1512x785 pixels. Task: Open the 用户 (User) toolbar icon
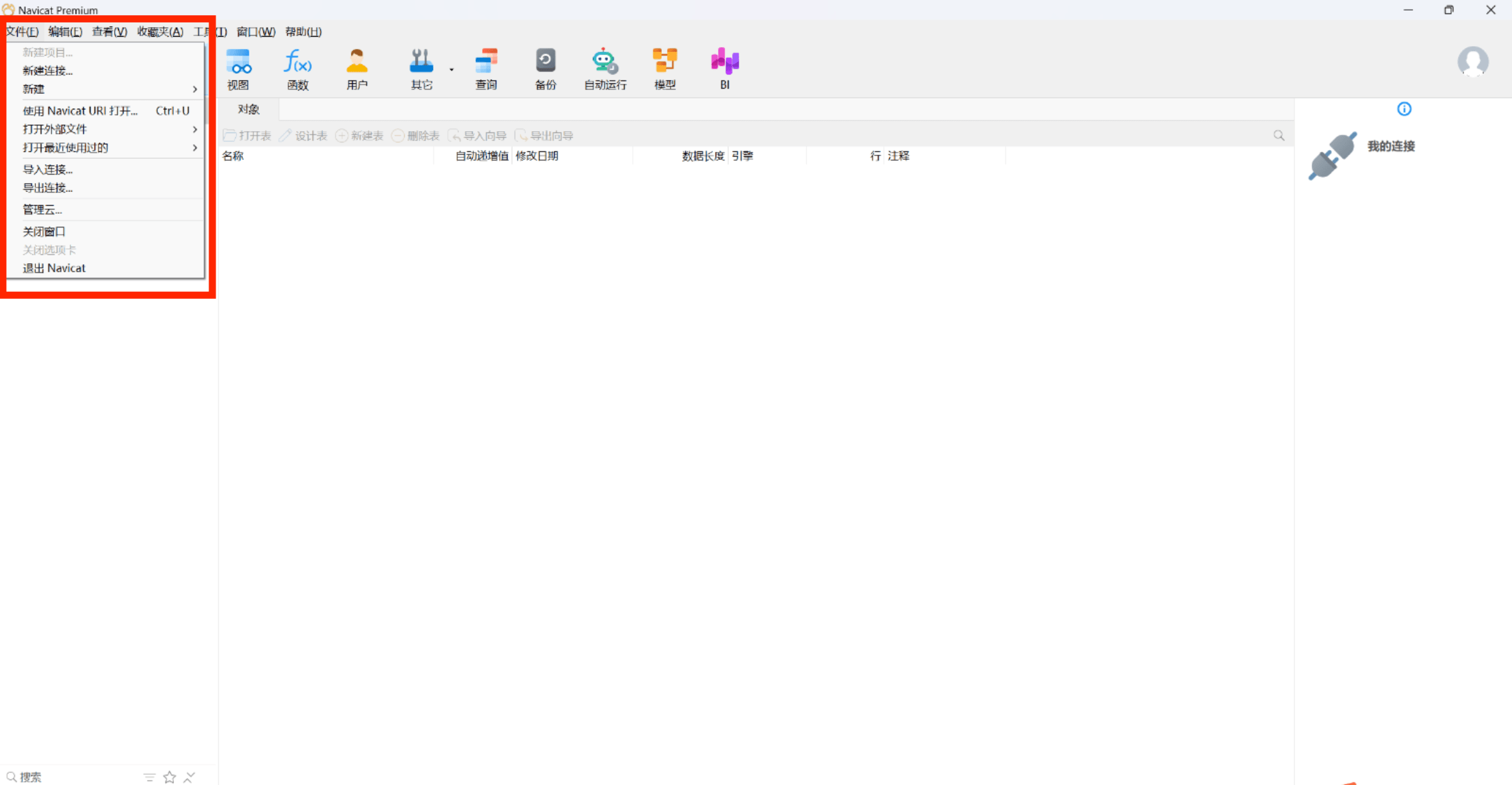pyautogui.click(x=357, y=69)
